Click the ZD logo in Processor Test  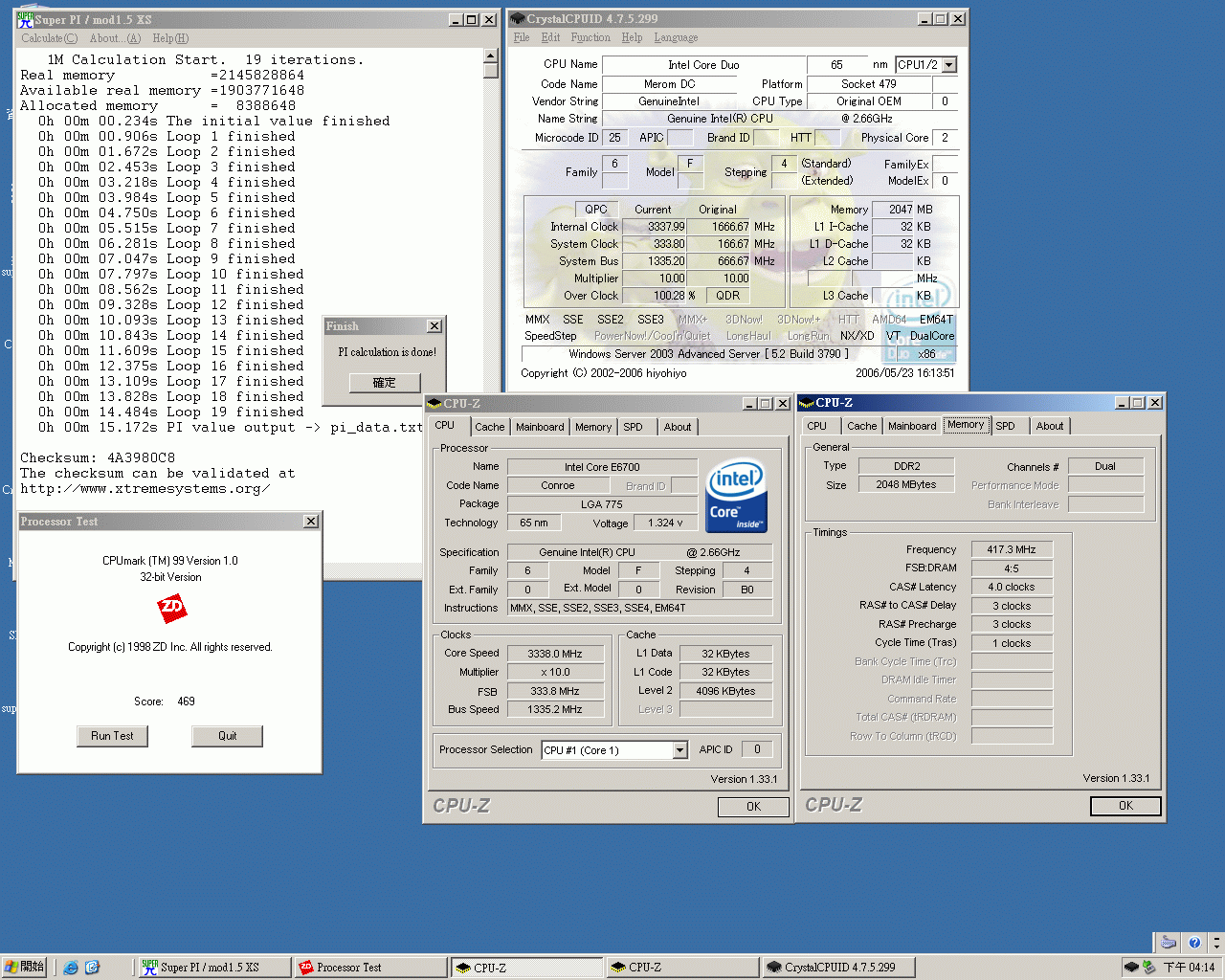click(172, 608)
